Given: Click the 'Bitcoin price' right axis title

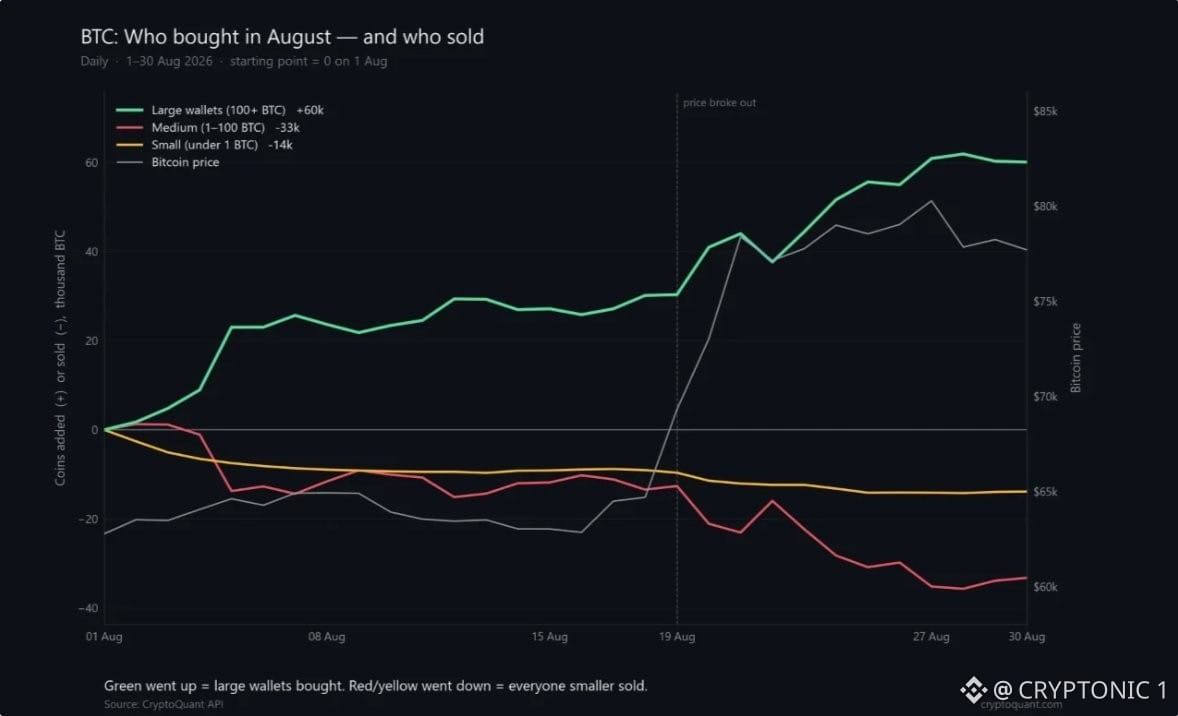Looking at the screenshot, I should coord(1076,358).
